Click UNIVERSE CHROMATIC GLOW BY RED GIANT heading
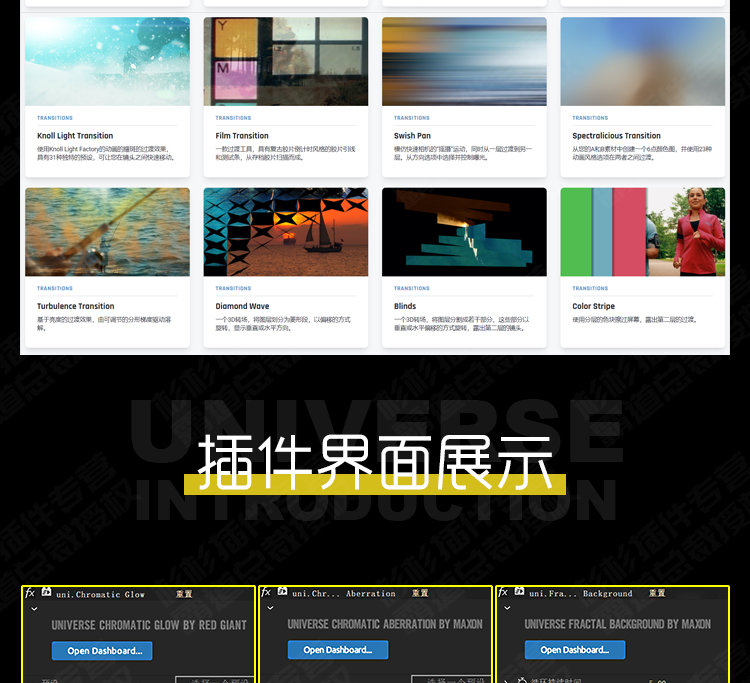 pyautogui.click(x=149, y=625)
